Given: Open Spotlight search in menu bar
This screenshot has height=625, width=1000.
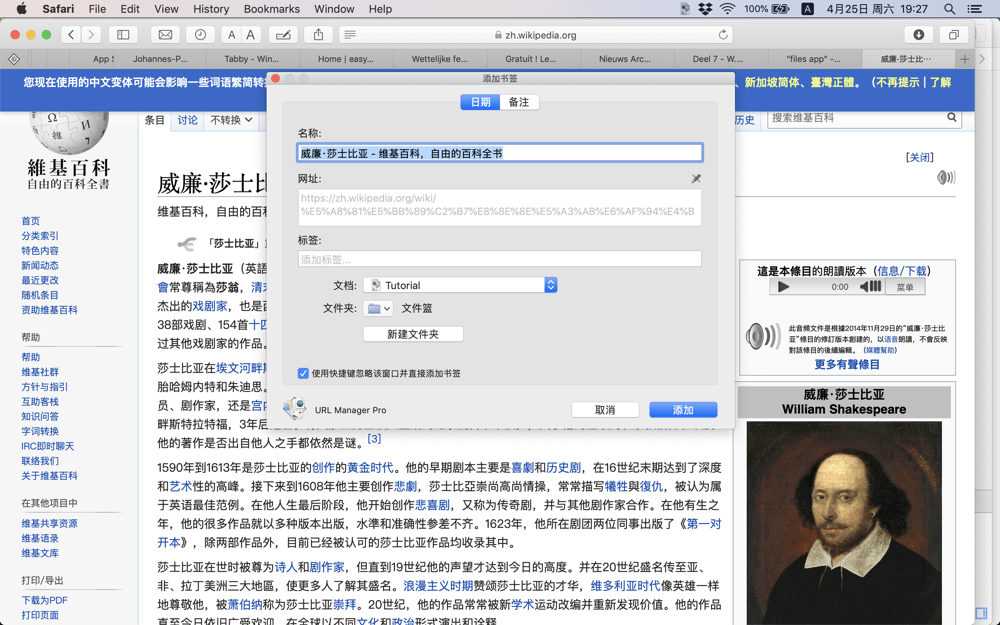Looking at the screenshot, I should pos(950,9).
